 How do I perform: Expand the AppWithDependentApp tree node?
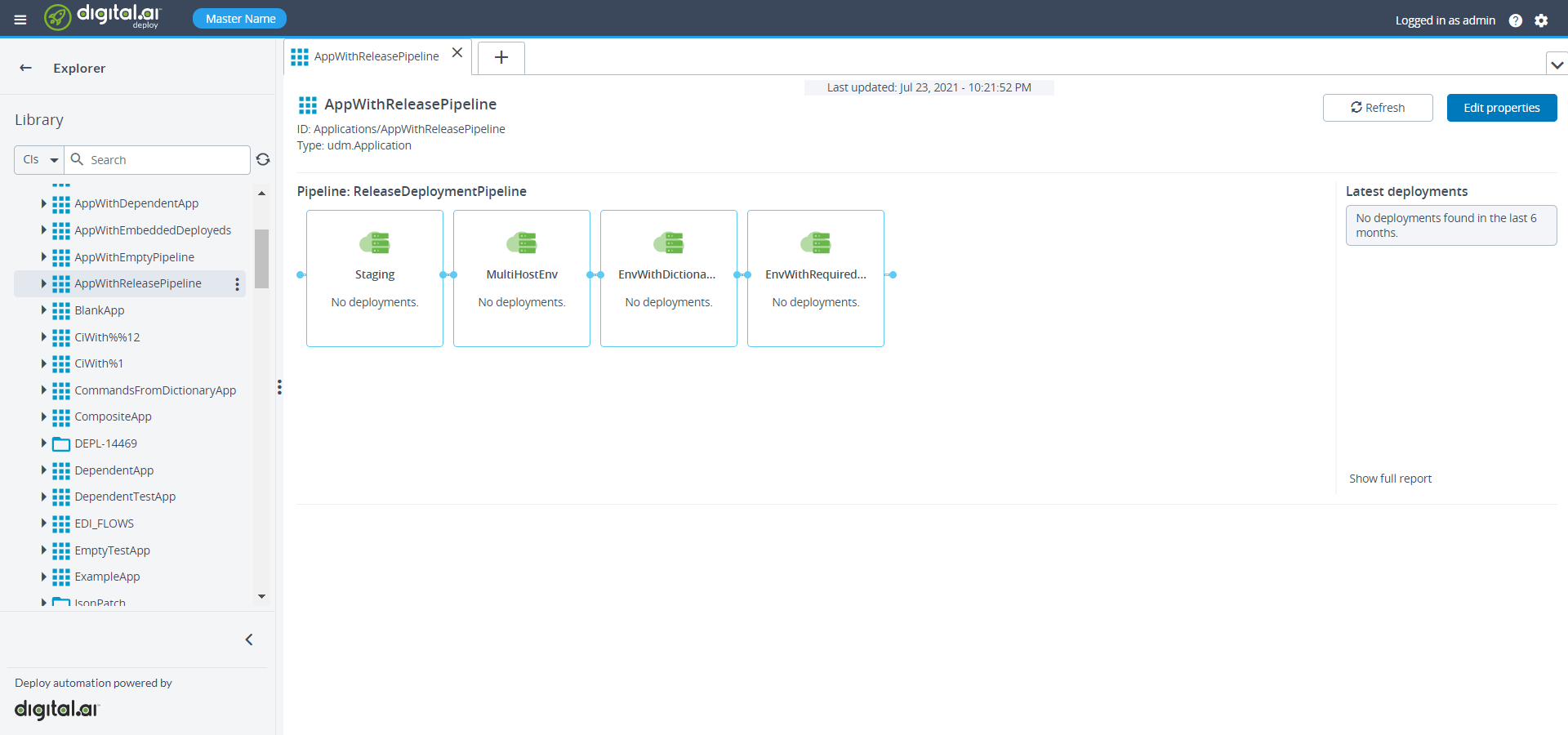[x=44, y=203]
